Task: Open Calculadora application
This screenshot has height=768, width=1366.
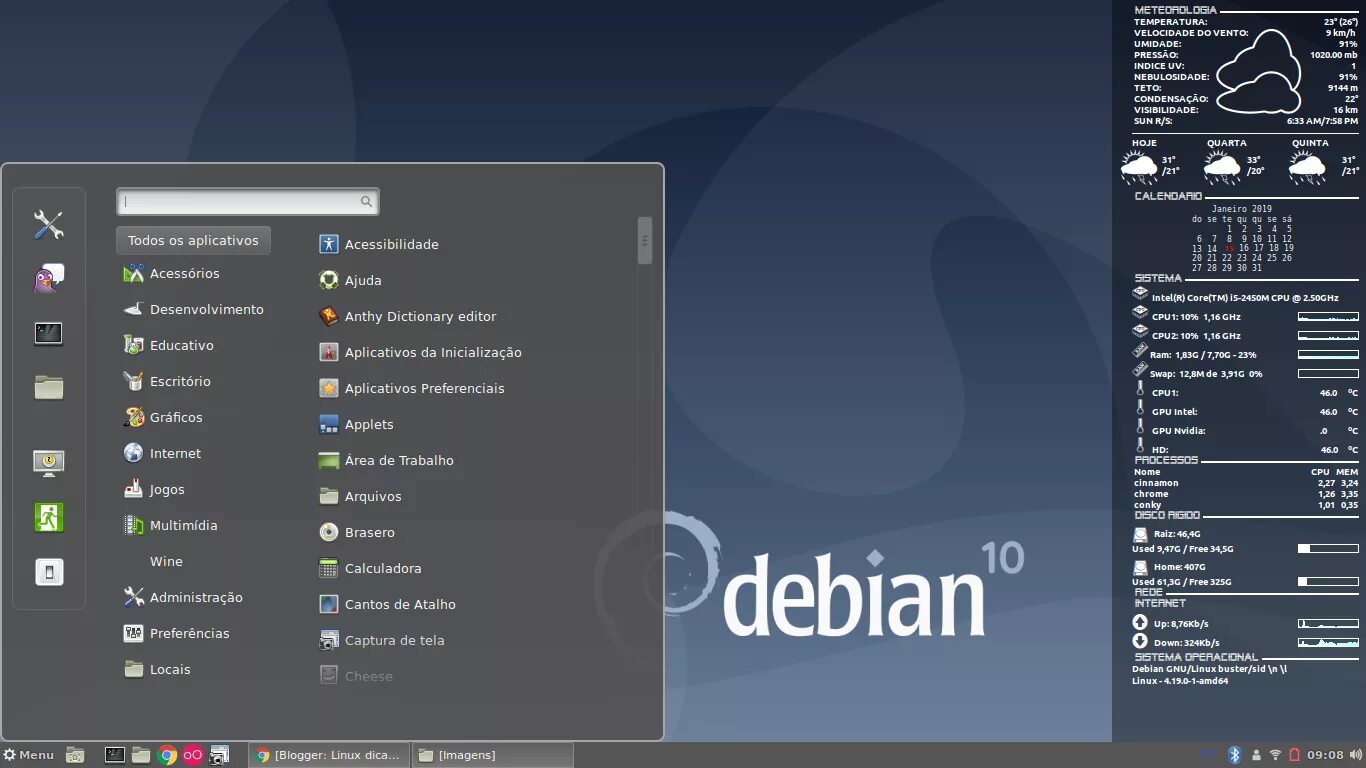Action: (370, 568)
